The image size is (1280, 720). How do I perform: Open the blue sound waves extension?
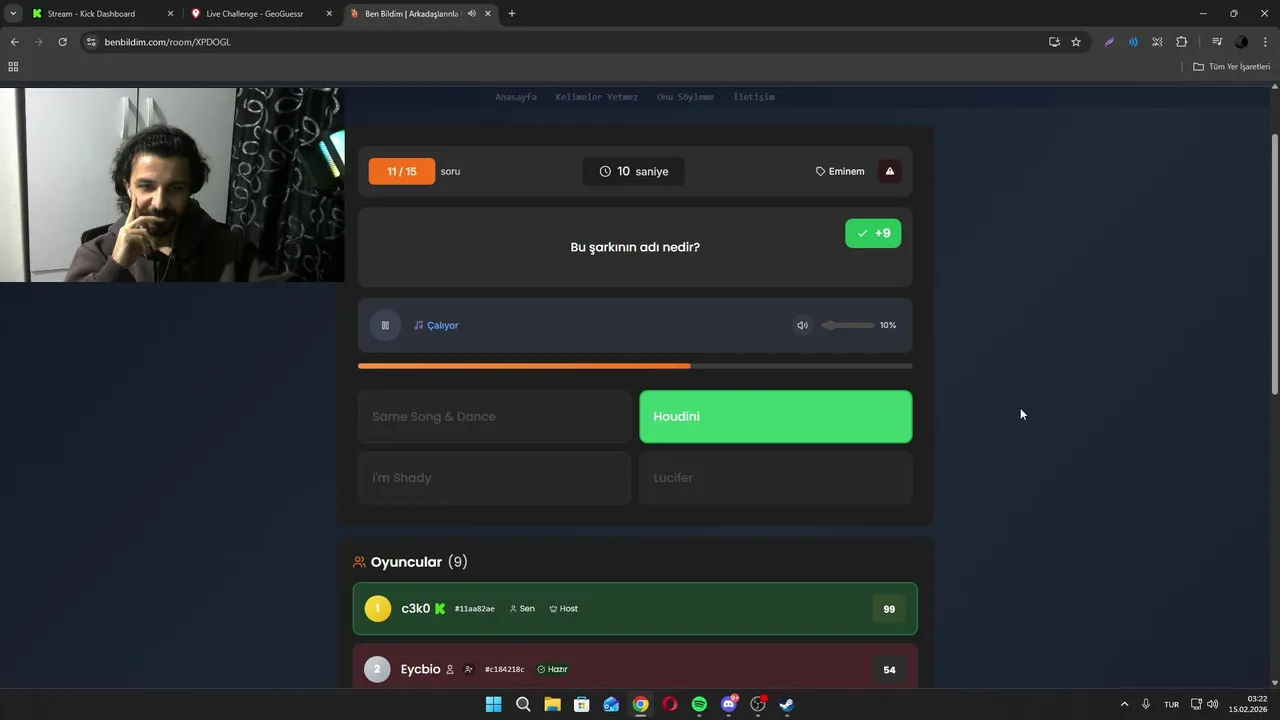point(1133,42)
